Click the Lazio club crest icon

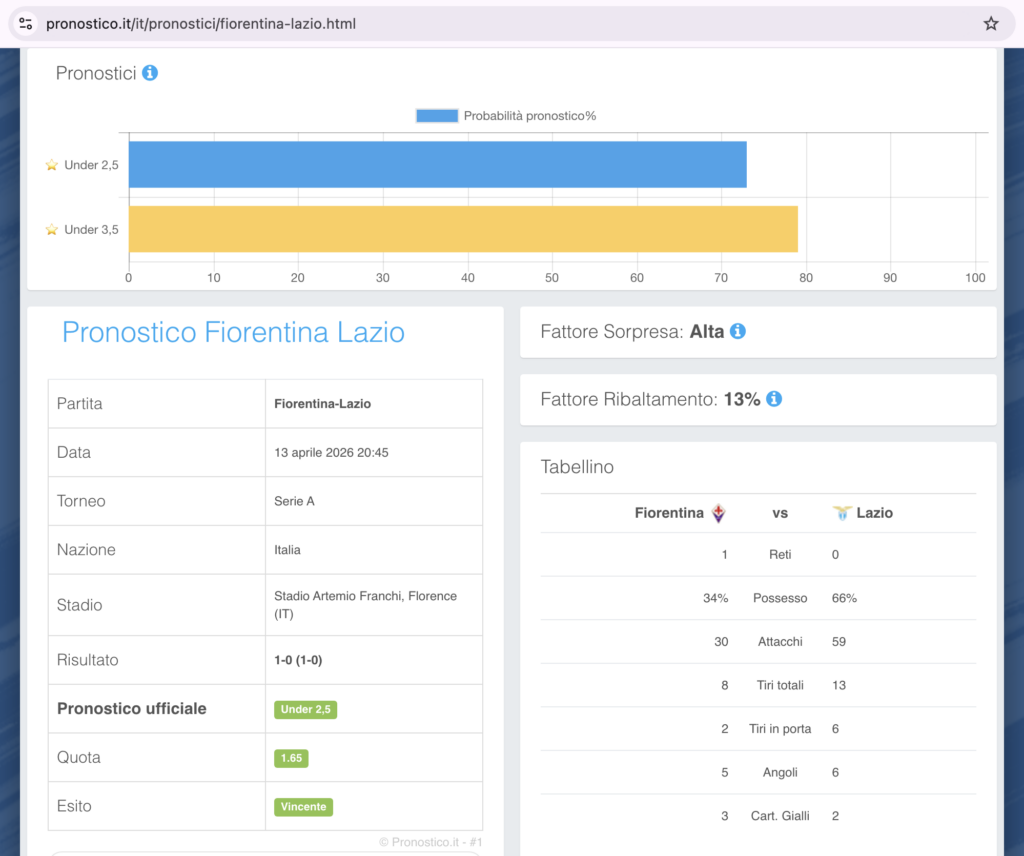coord(842,513)
